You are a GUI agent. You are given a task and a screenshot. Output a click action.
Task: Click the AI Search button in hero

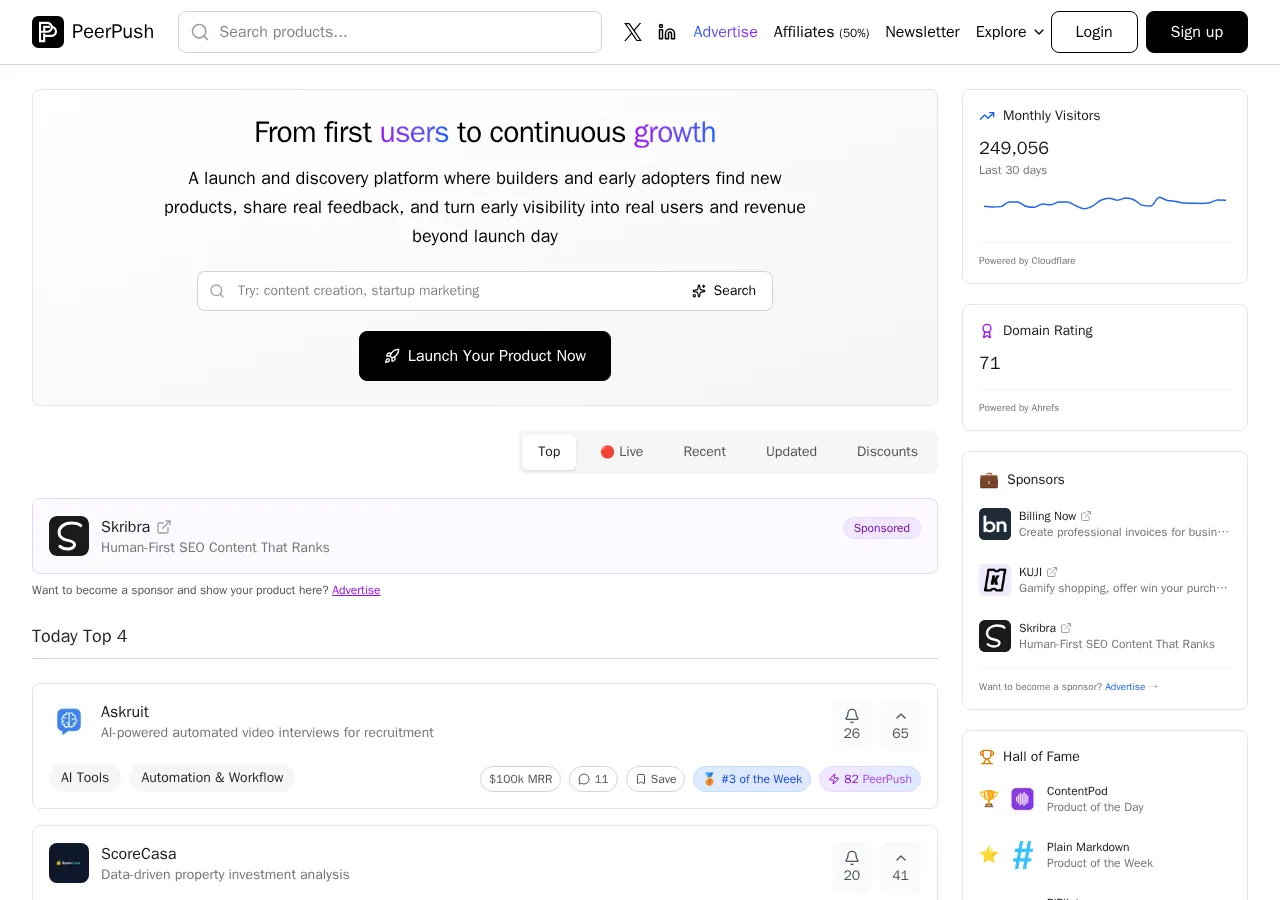pyautogui.click(x=724, y=291)
